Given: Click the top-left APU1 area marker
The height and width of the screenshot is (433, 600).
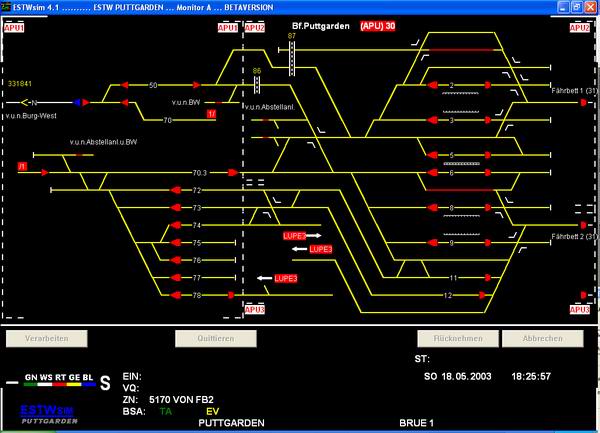Looking at the screenshot, I should point(13,28).
